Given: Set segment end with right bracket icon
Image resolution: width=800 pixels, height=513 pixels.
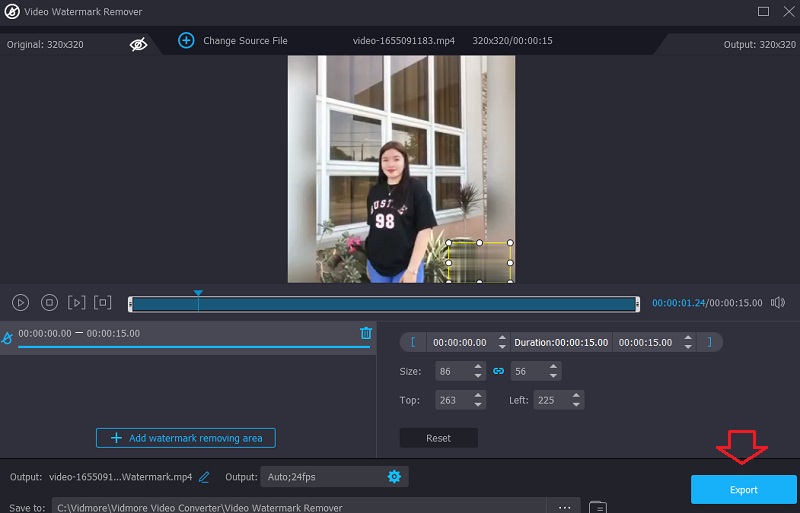Looking at the screenshot, I should (x=710, y=342).
